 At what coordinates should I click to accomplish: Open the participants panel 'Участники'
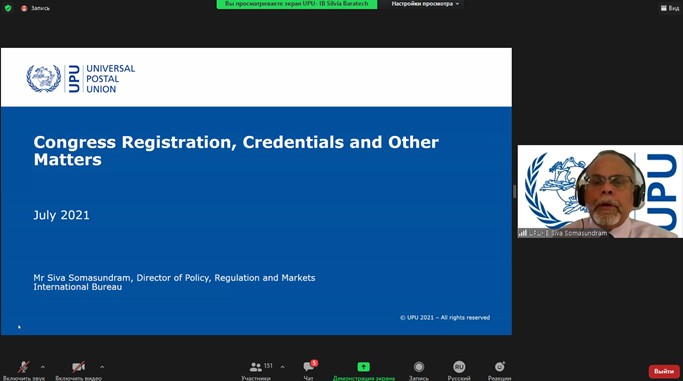256,370
